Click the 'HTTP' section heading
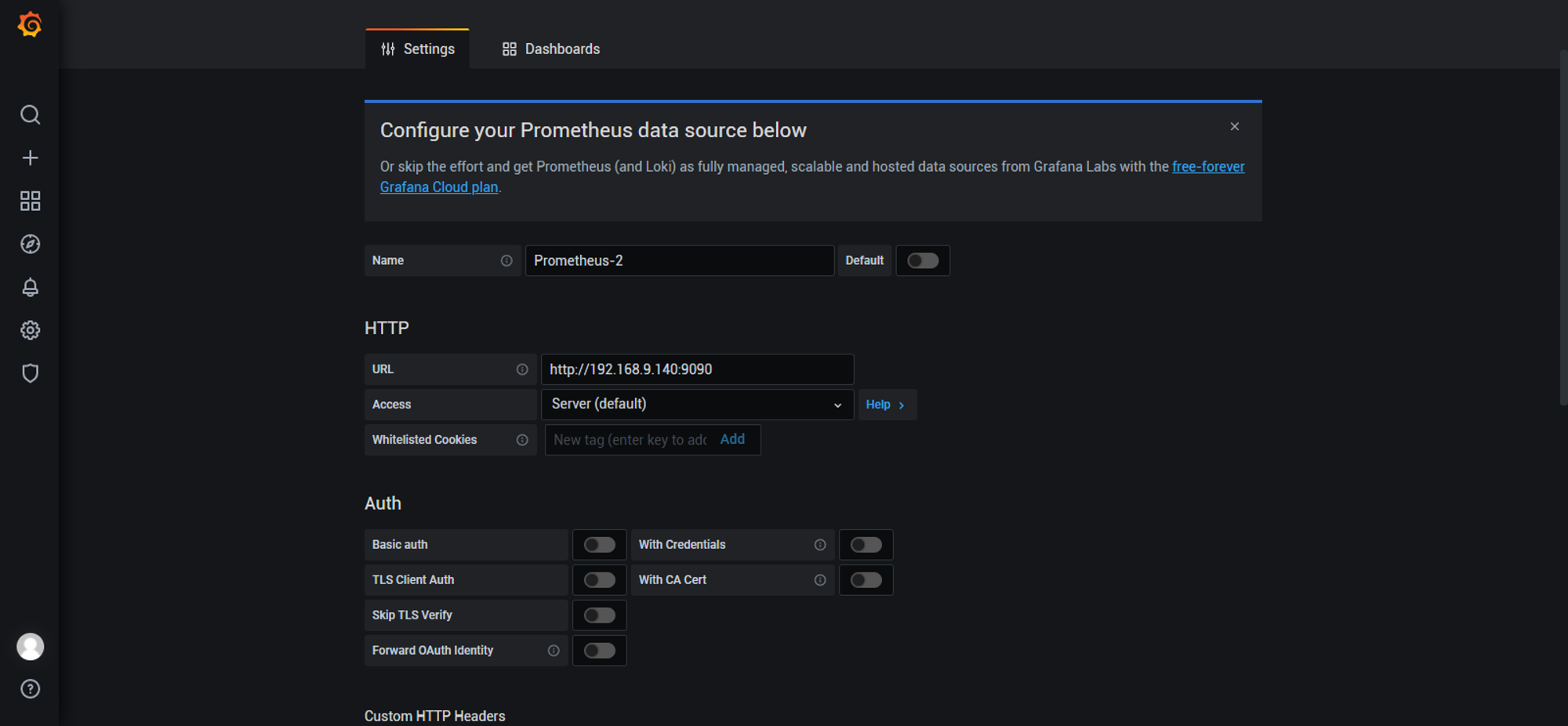The image size is (1568, 726). pyautogui.click(x=387, y=328)
